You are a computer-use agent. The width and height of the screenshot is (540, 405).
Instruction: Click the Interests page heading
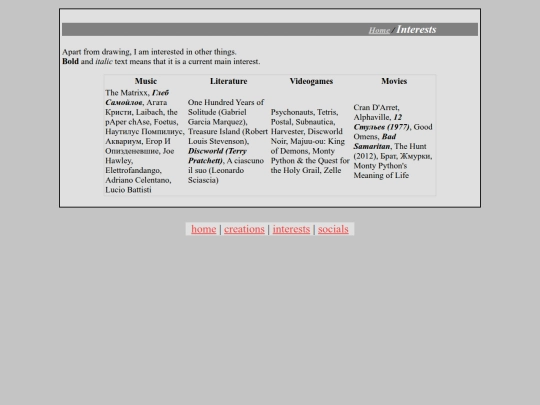coord(416,30)
